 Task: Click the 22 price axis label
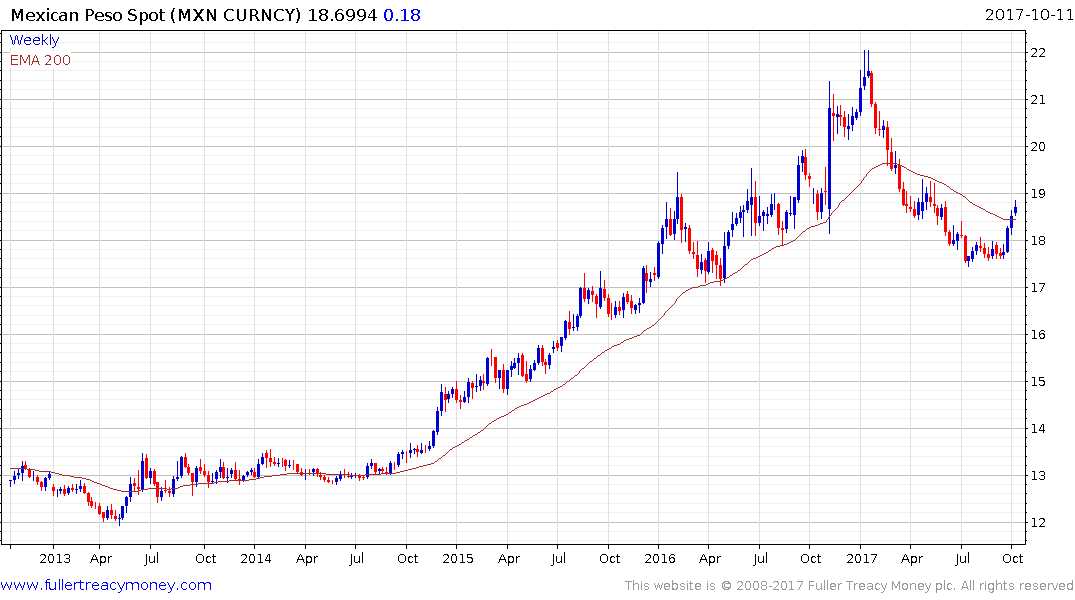click(x=1038, y=53)
